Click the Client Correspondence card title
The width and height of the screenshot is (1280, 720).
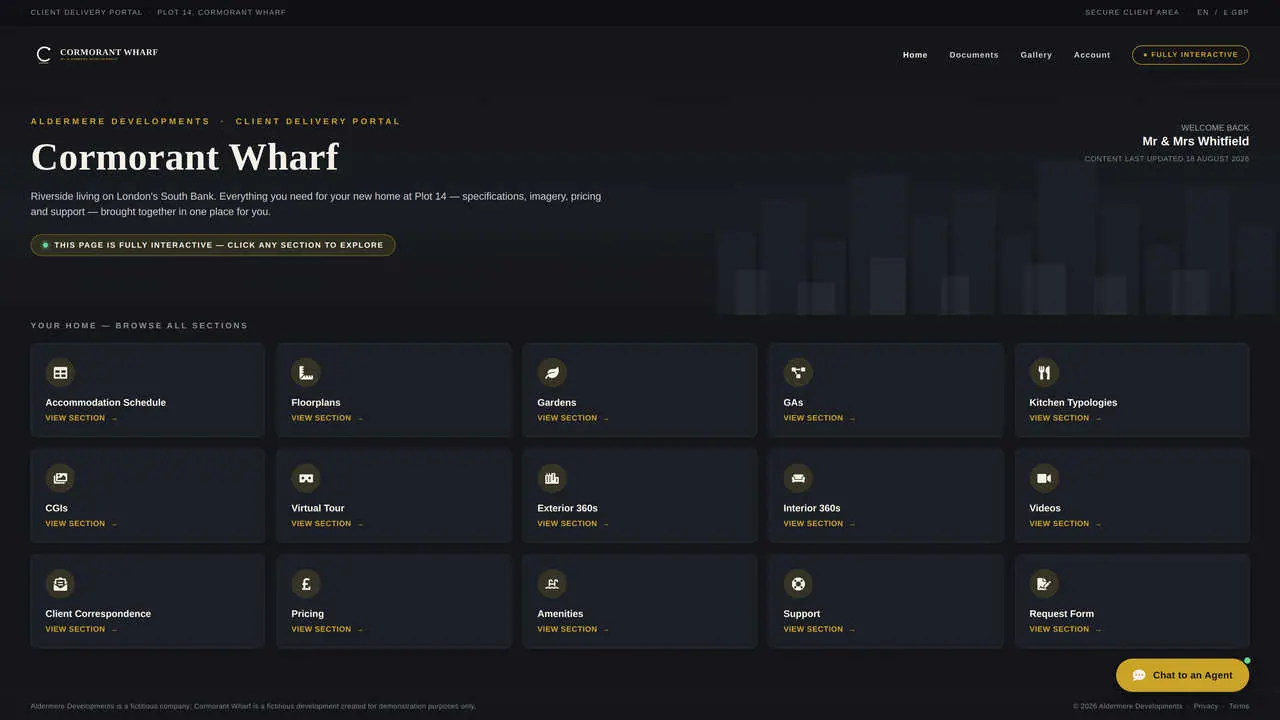tap(98, 614)
